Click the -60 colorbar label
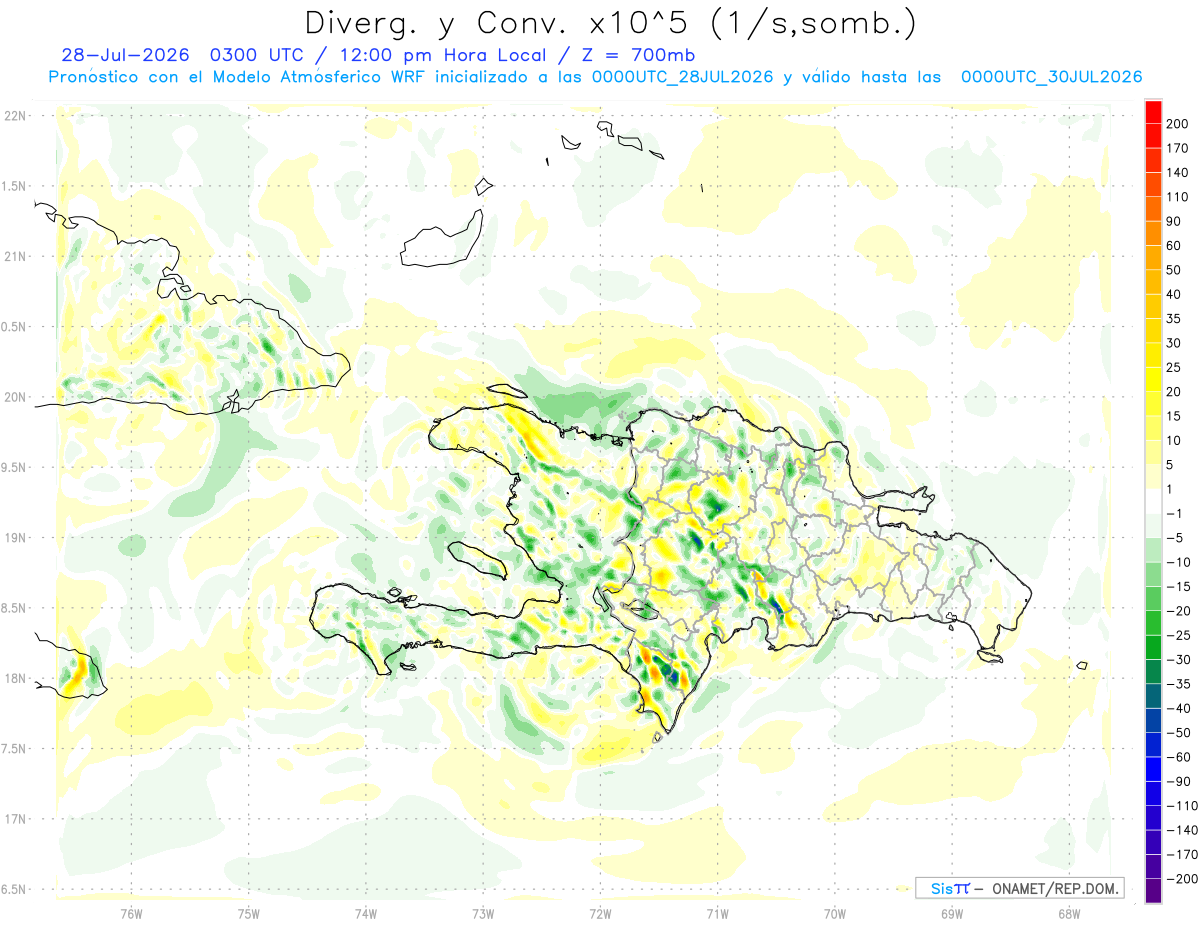 [1181, 757]
